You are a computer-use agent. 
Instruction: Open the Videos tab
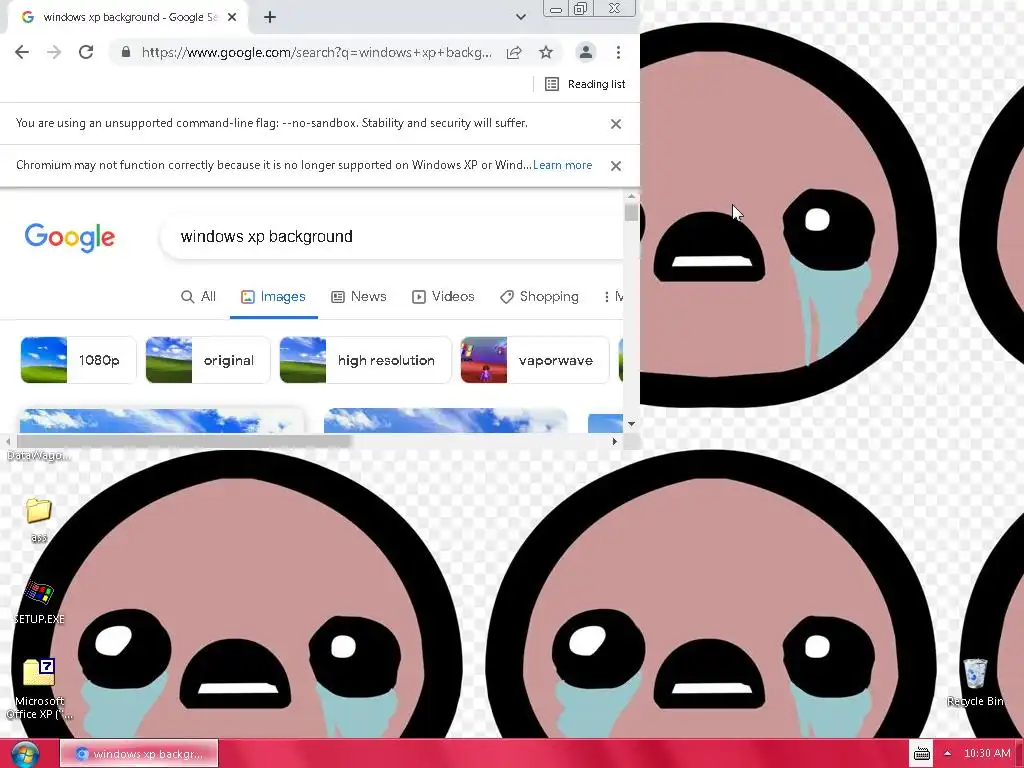[443, 296]
